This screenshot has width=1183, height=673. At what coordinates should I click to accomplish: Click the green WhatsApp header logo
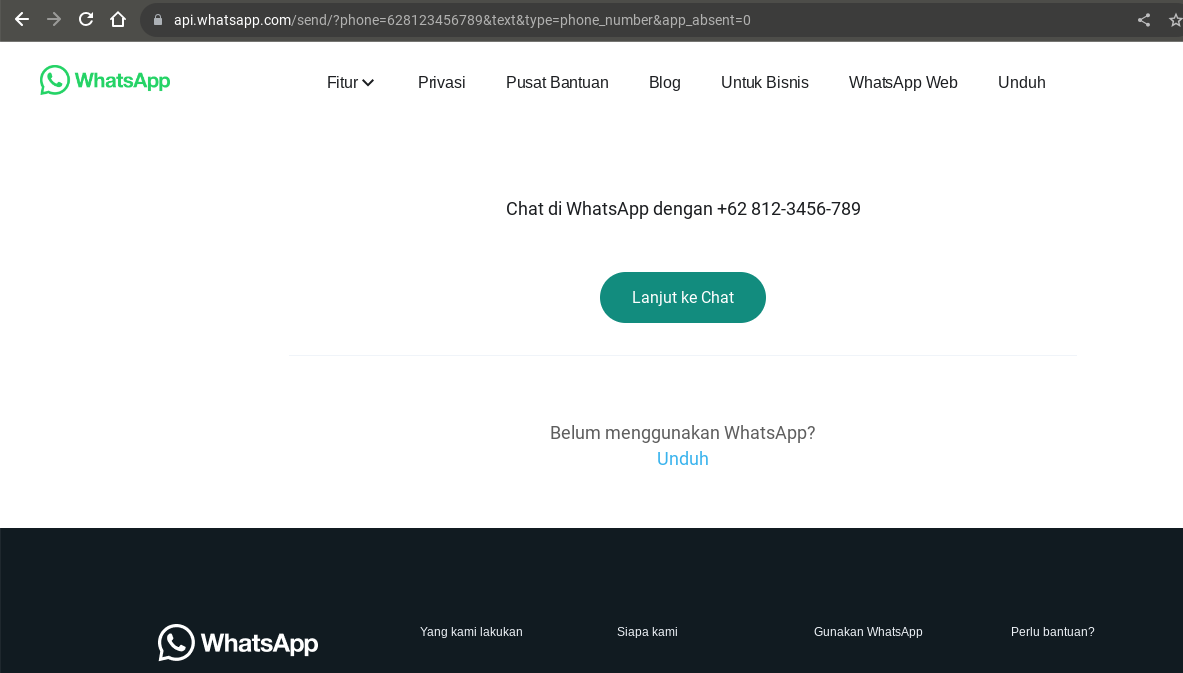(x=105, y=81)
